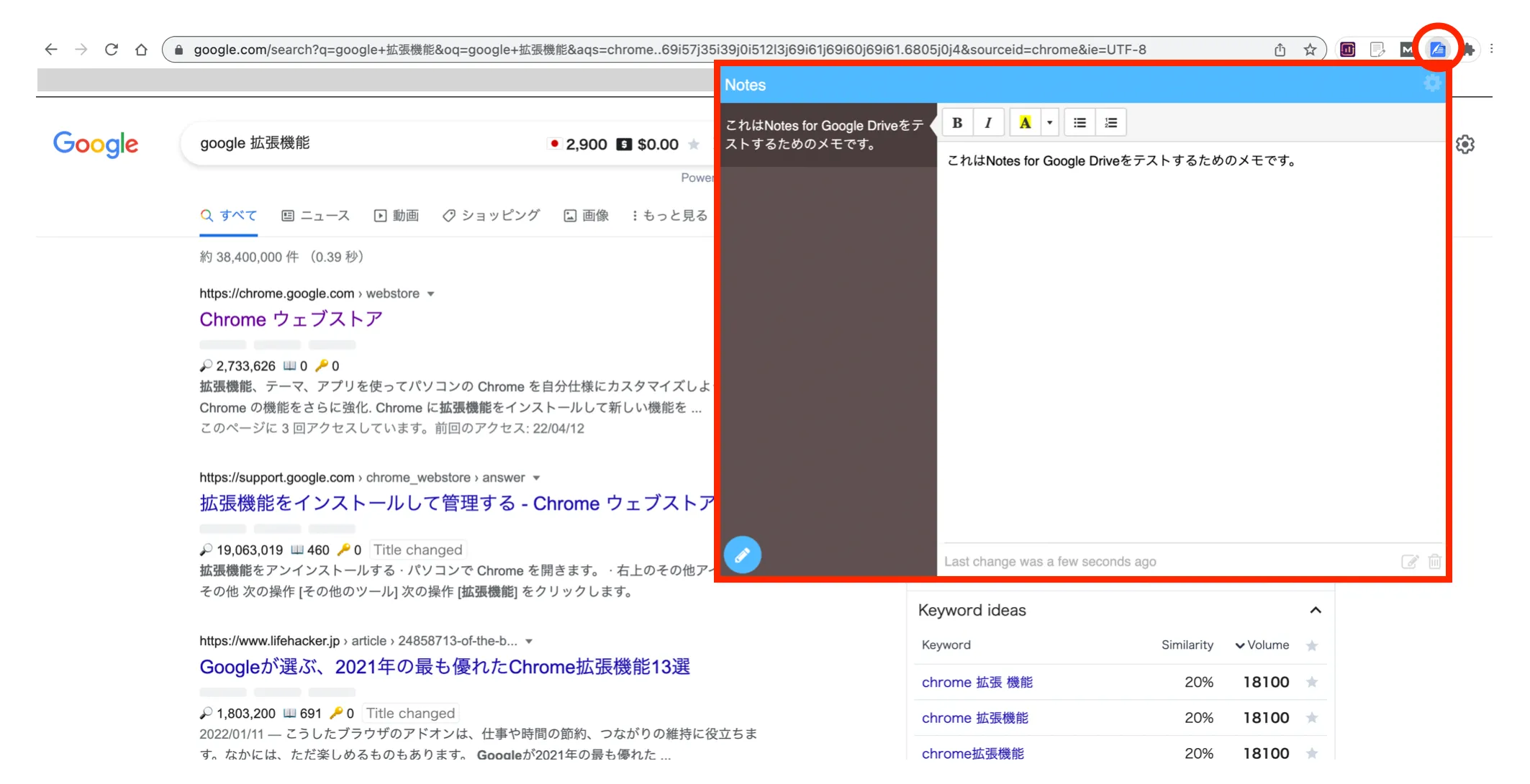Click the first dark-purple extension icon in toolbar
The width and height of the screenshot is (1530, 784).
point(1347,49)
